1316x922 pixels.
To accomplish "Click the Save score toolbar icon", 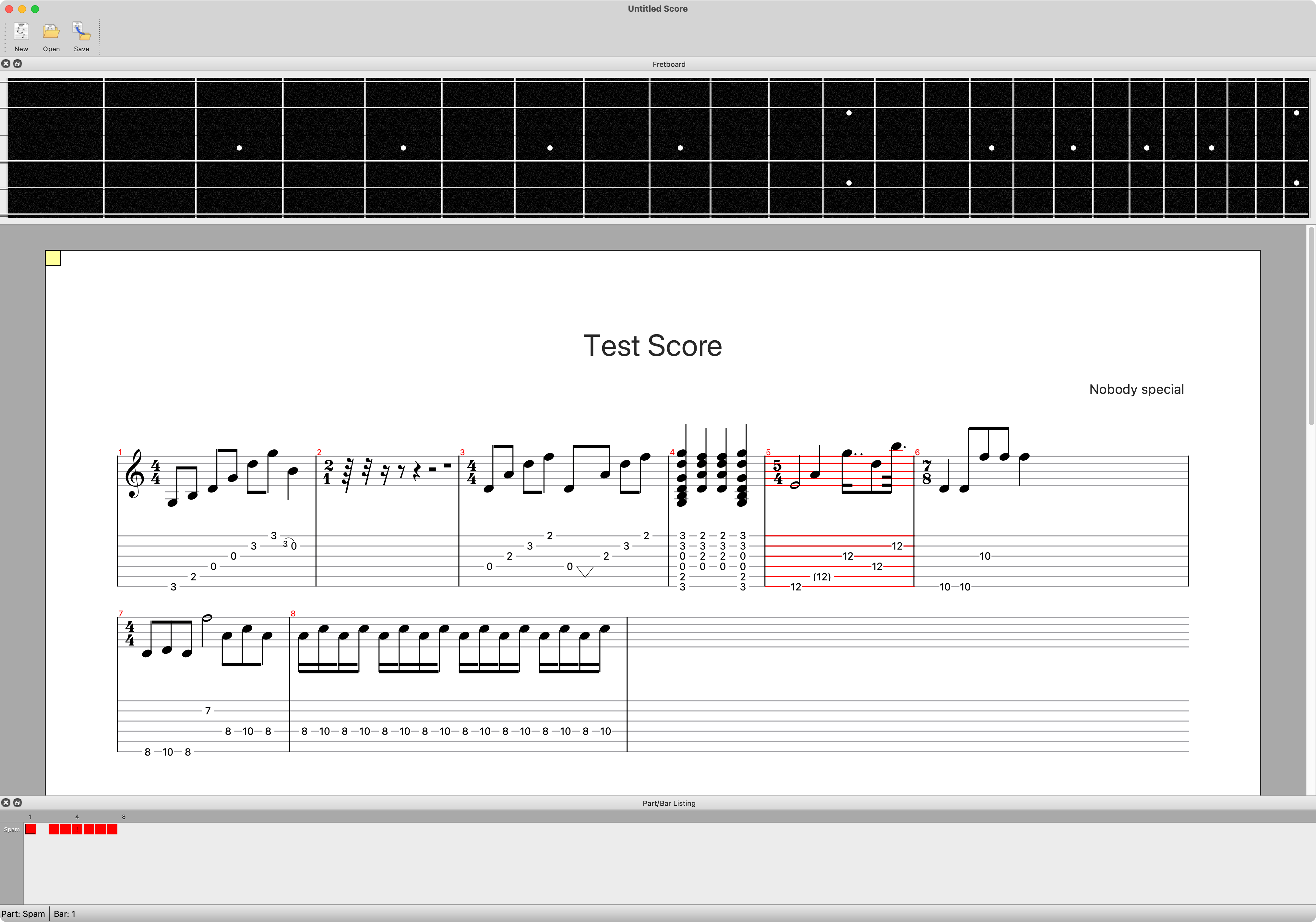I will pyautogui.click(x=81, y=32).
